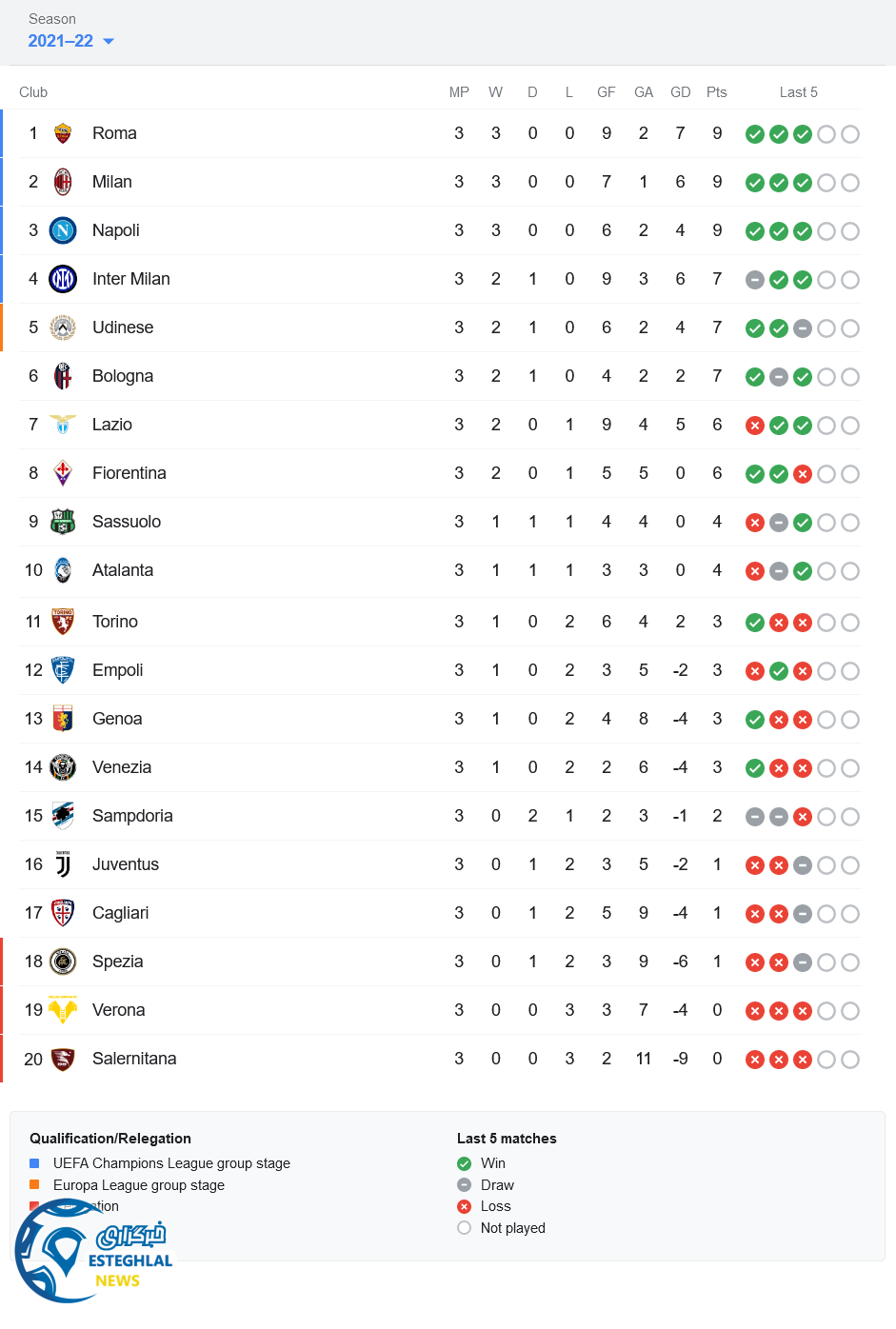Click the Sassuolo club crest
Viewport: 896px width, 1329px height.
point(63,522)
